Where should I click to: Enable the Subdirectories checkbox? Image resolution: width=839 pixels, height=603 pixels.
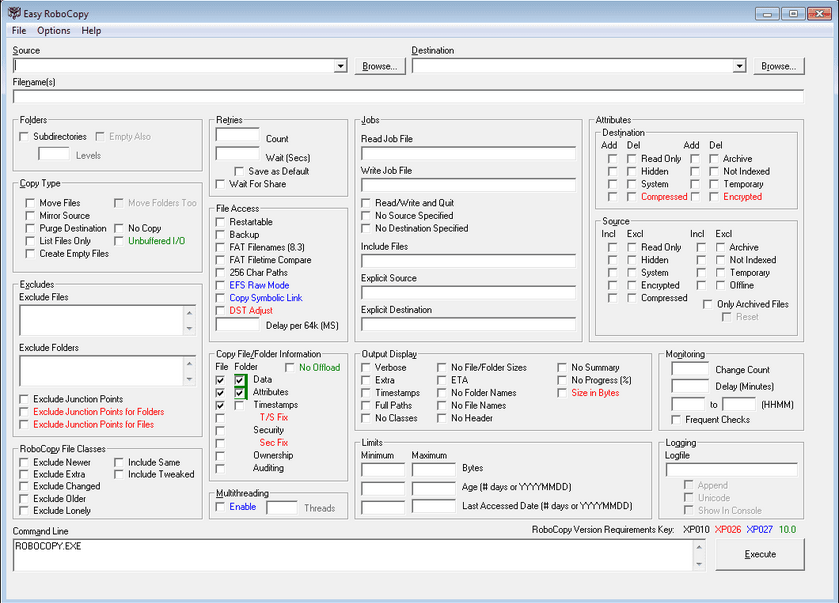[x=24, y=136]
